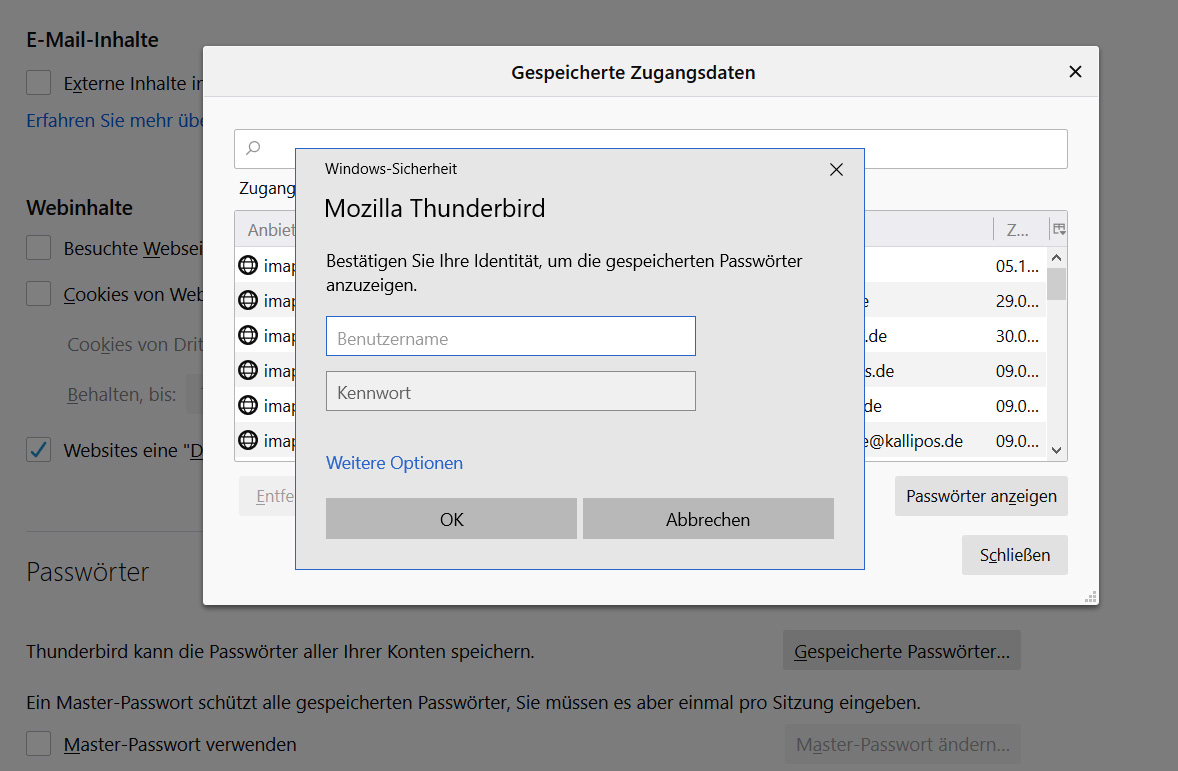Click the Passwörter anzeigen button

coord(981,496)
